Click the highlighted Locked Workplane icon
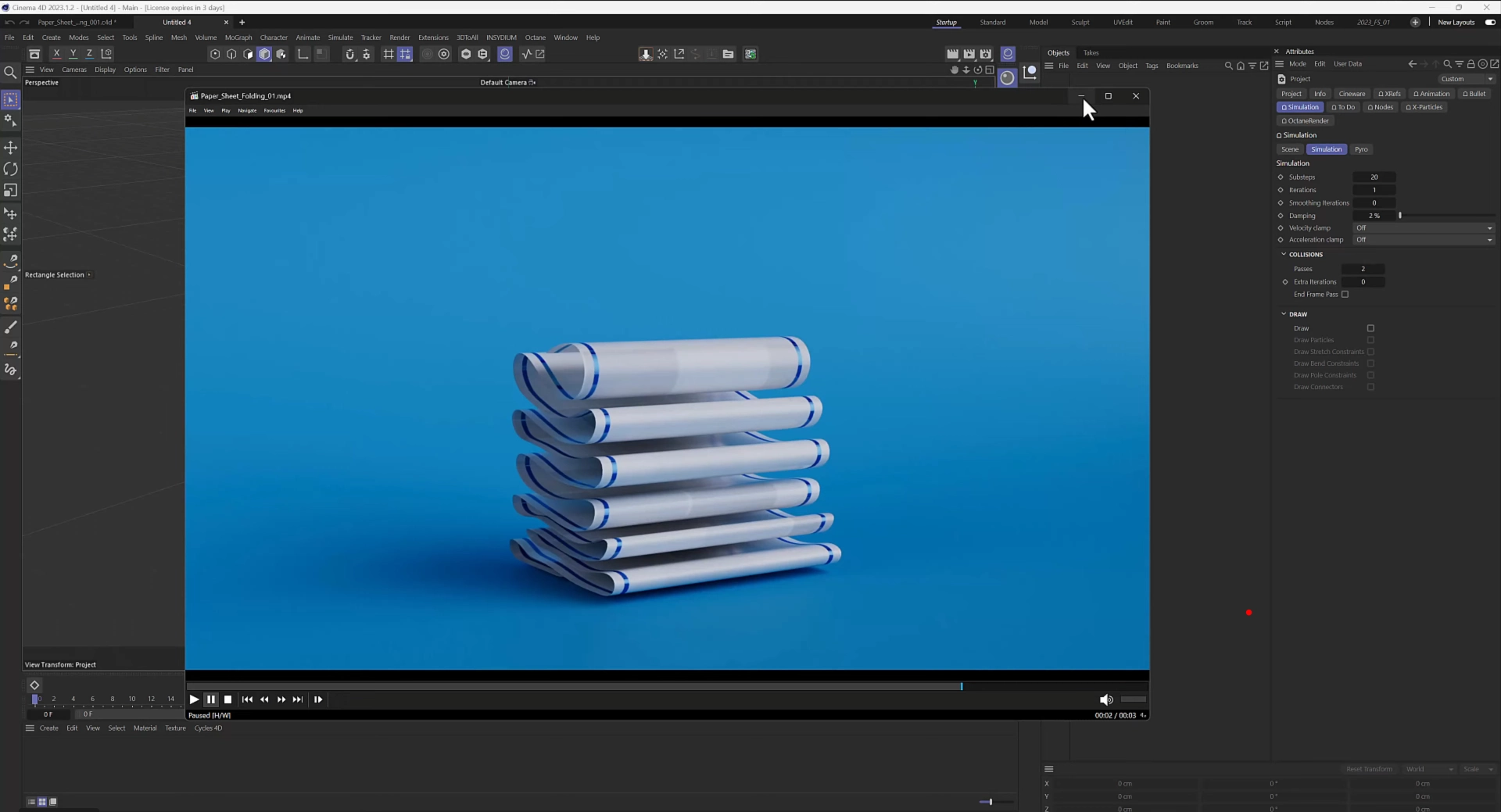The height and width of the screenshot is (812, 1501). pos(405,54)
